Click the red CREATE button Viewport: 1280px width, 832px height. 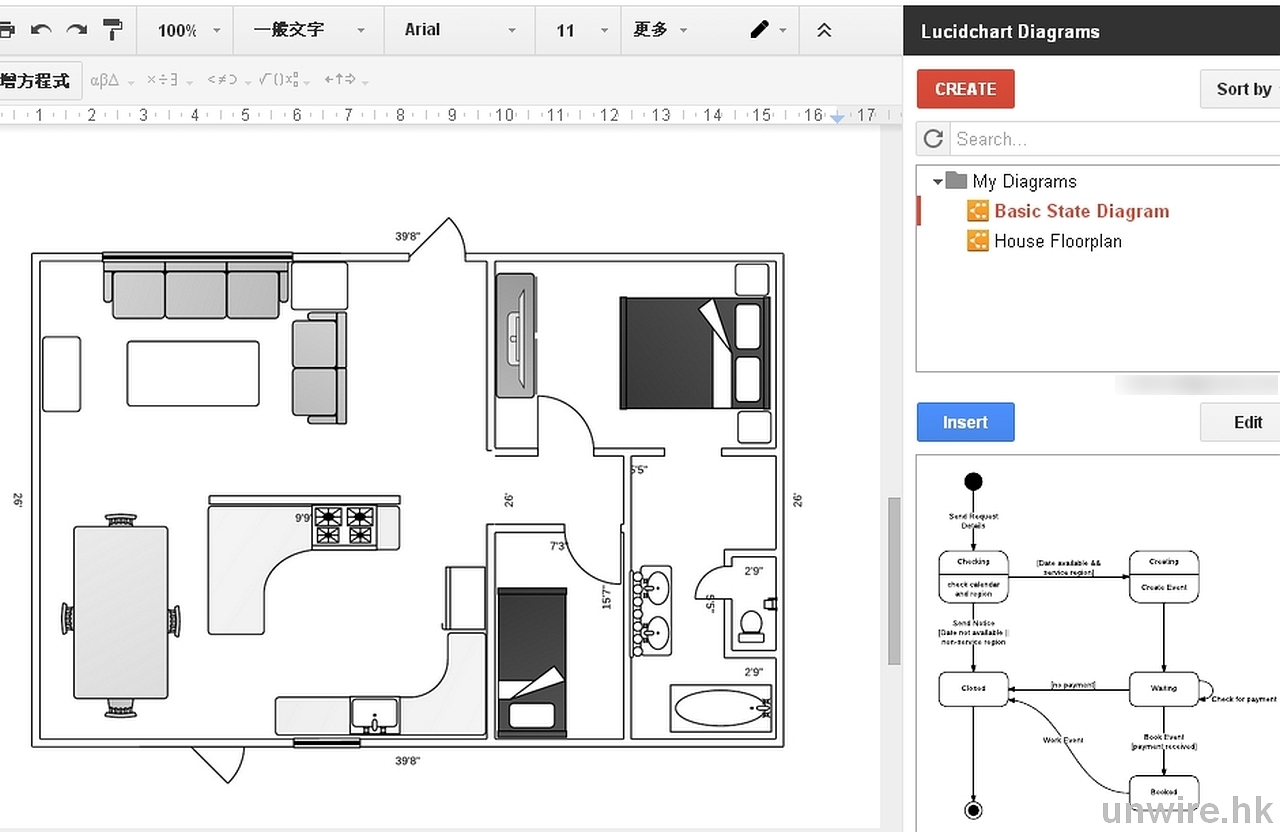pos(965,89)
